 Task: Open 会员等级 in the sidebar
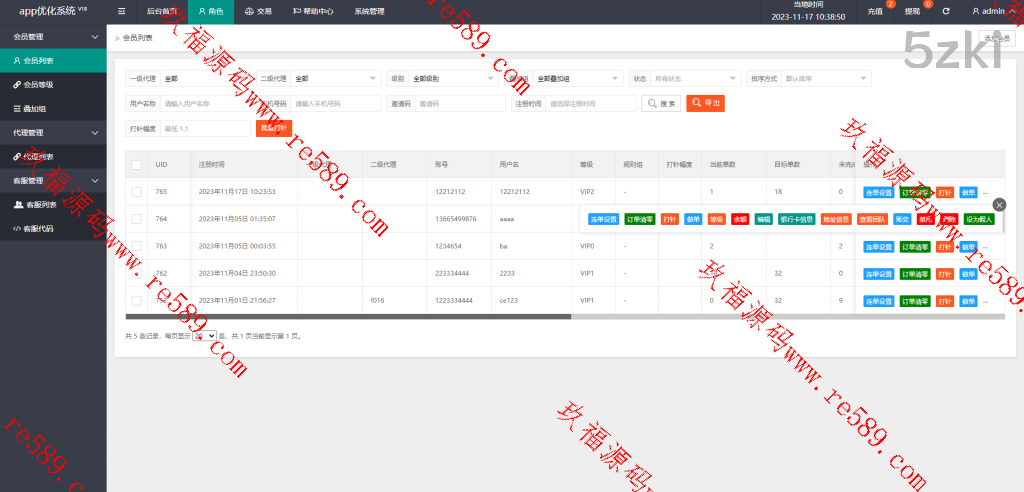pos(38,85)
